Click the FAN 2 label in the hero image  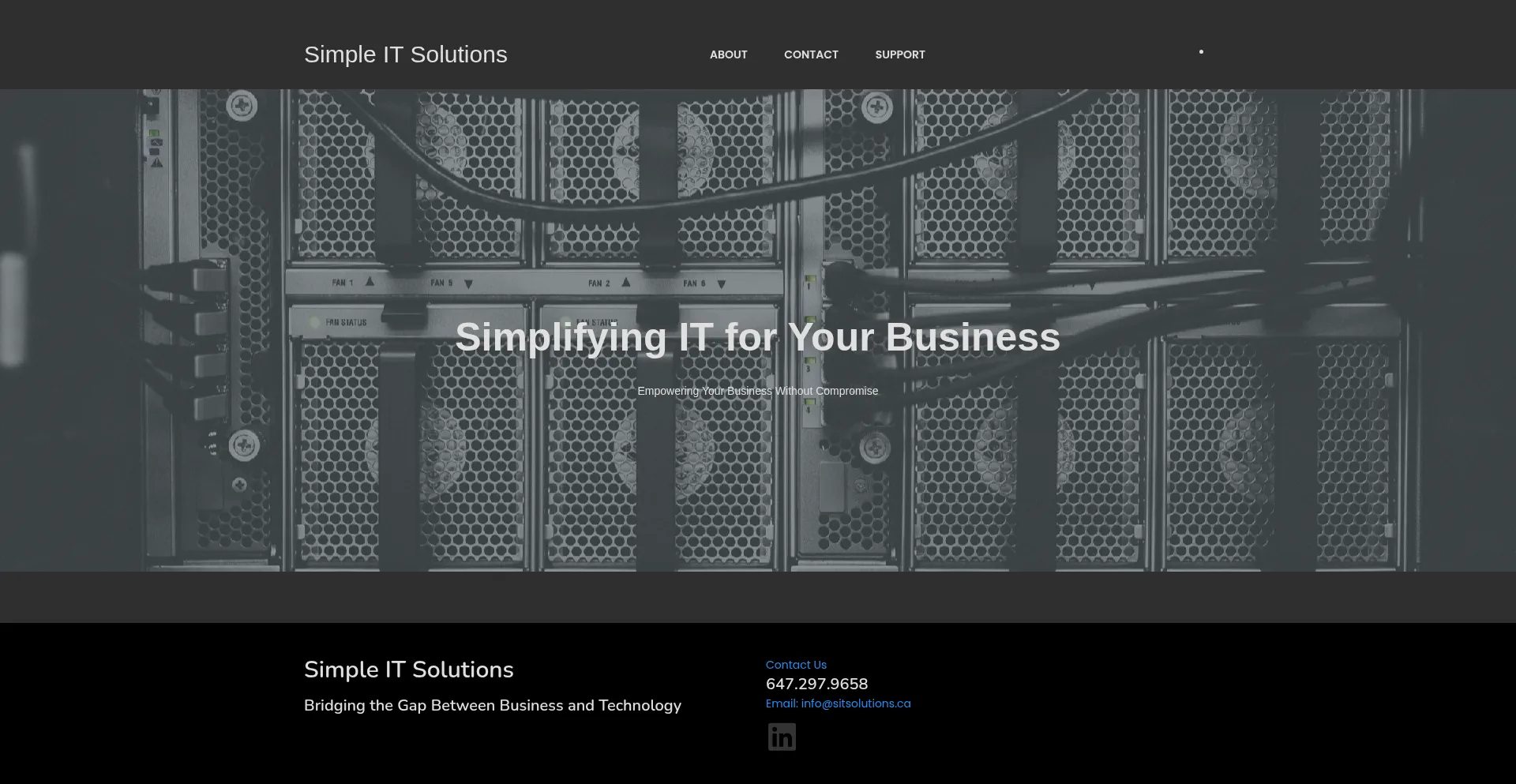pos(599,283)
